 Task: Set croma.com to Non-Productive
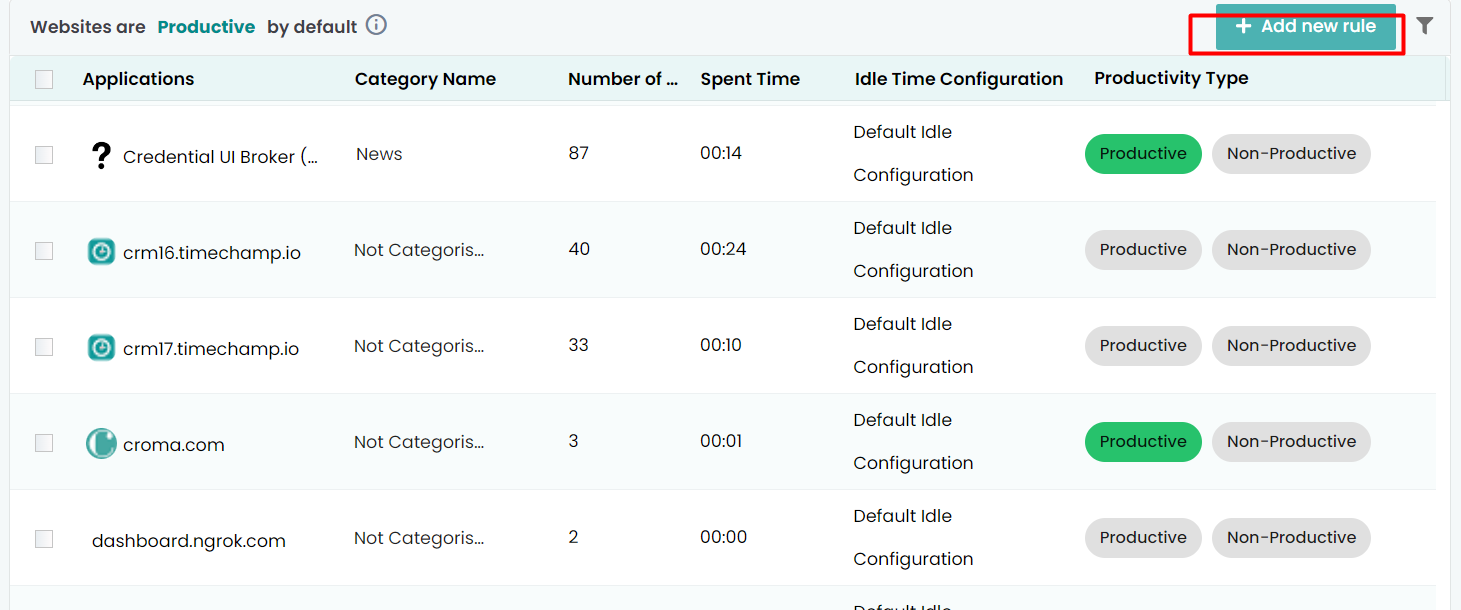[x=1291, y=442]
